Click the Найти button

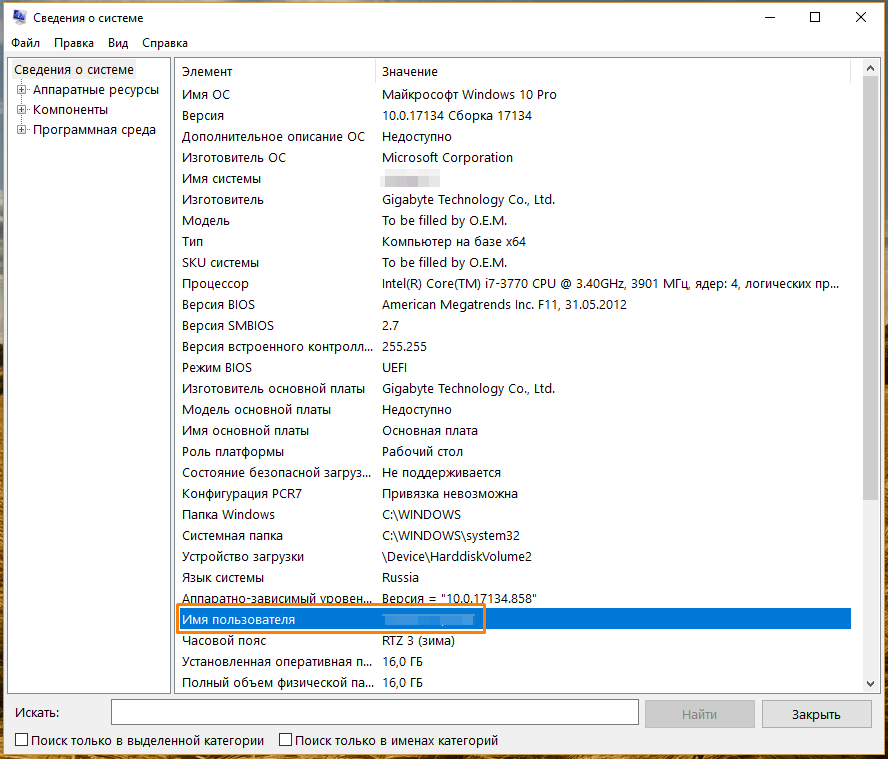pos(699,714)
